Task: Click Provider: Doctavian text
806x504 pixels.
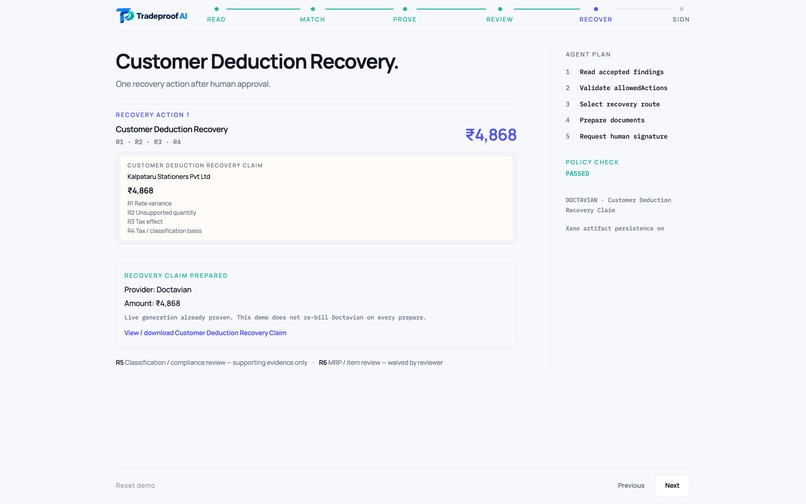Action: click(158, 290)
